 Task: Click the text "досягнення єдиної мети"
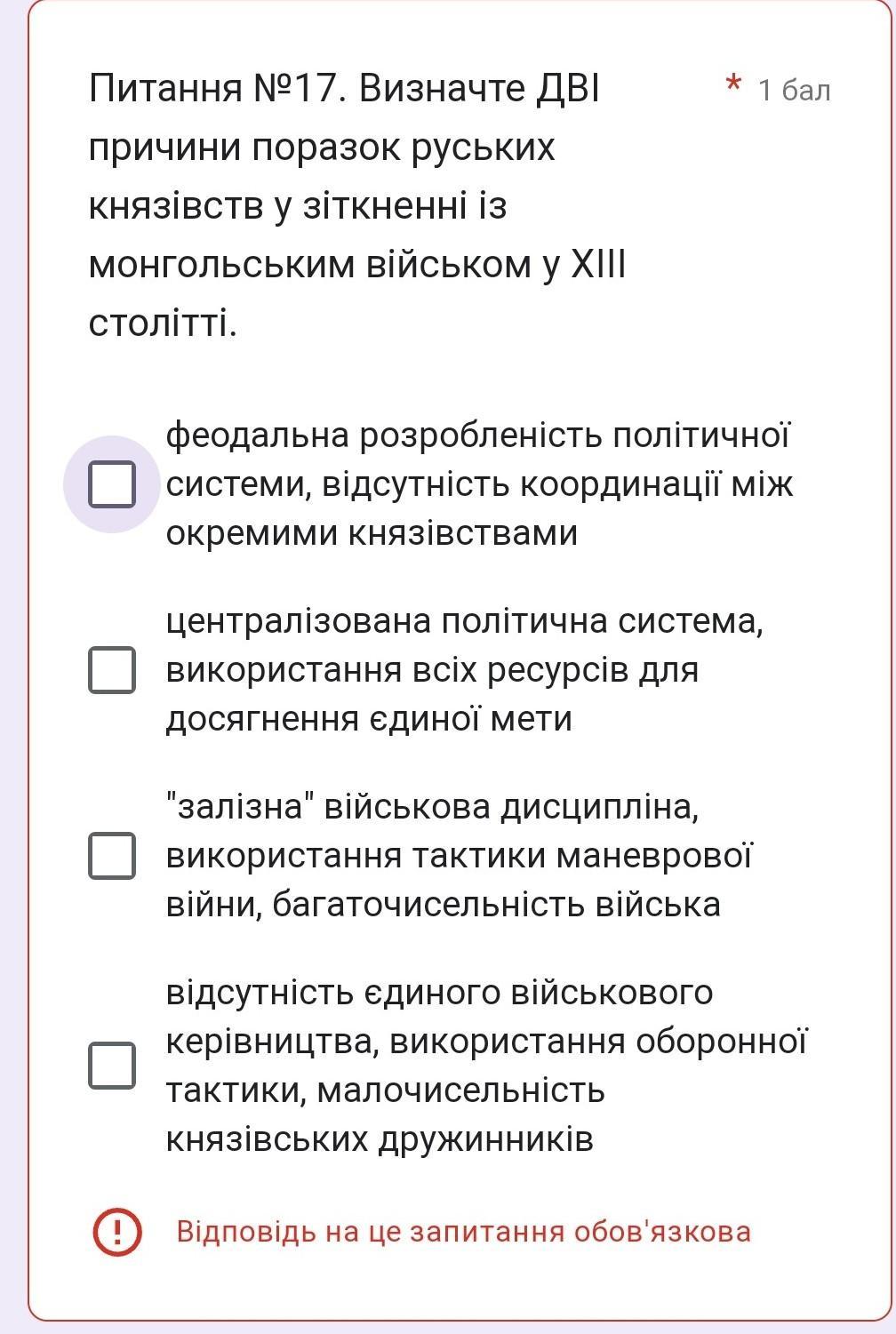point(369,718)
